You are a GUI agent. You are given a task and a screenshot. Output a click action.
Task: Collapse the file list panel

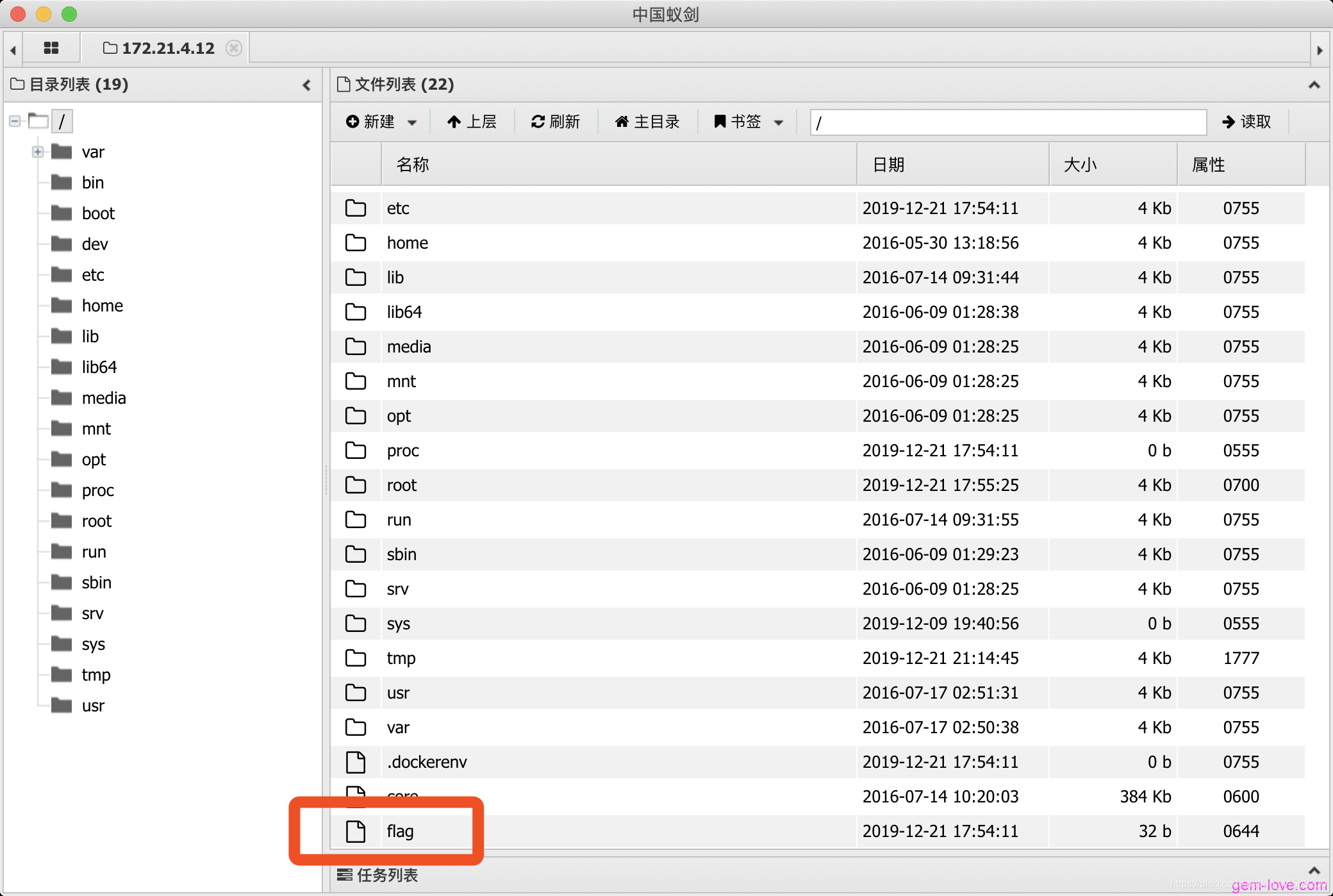coord(1314,85)
